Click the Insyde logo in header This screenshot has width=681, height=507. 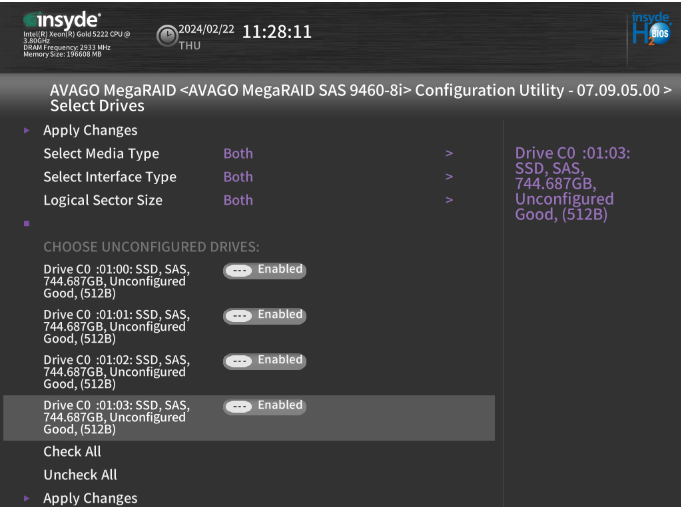(61, 20)
